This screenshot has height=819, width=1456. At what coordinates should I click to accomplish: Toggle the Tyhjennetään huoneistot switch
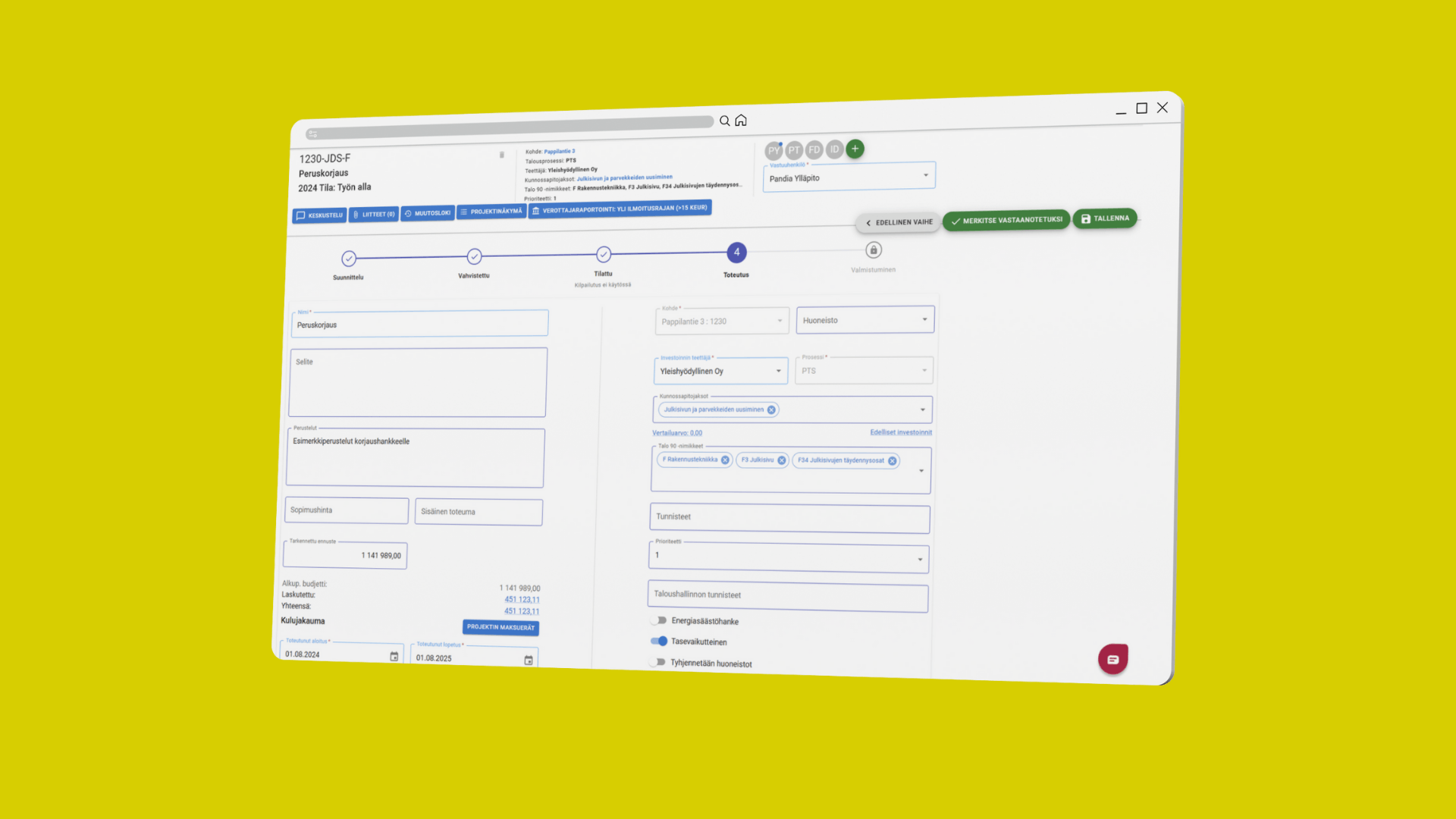[x=657, y=662]
